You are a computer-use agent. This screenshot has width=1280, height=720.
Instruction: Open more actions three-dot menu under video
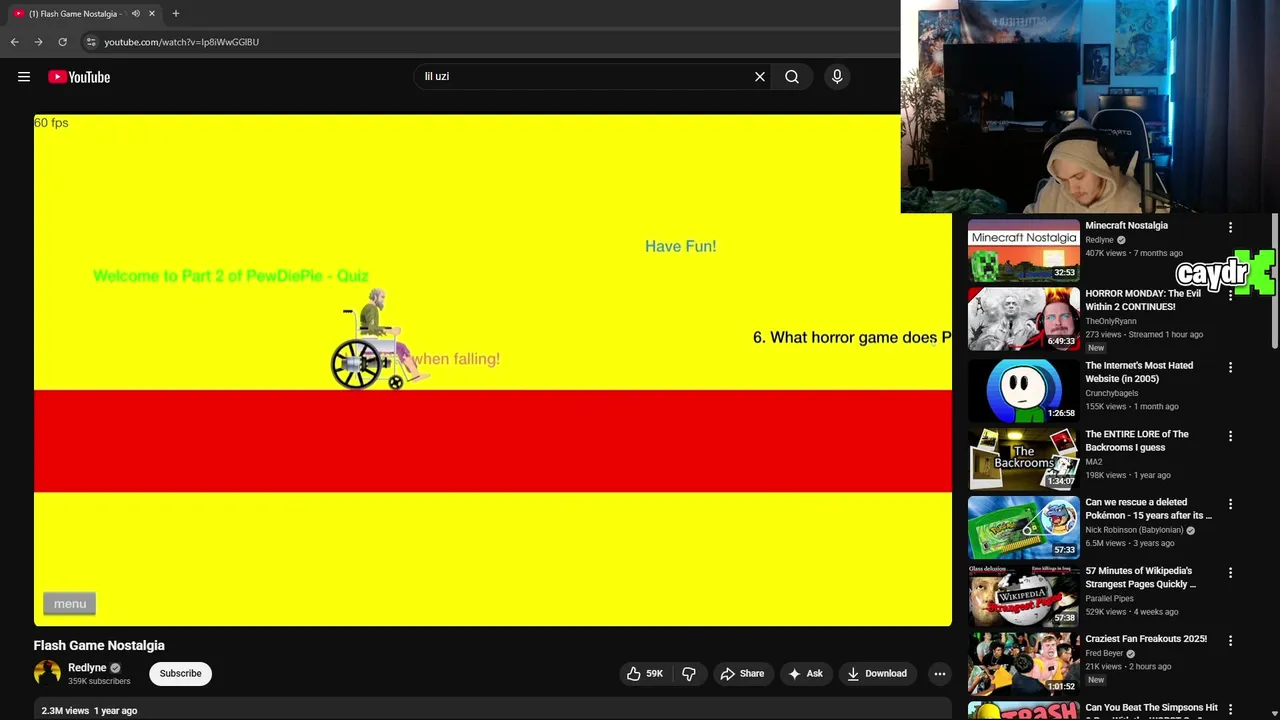click(x=940, y=674)
